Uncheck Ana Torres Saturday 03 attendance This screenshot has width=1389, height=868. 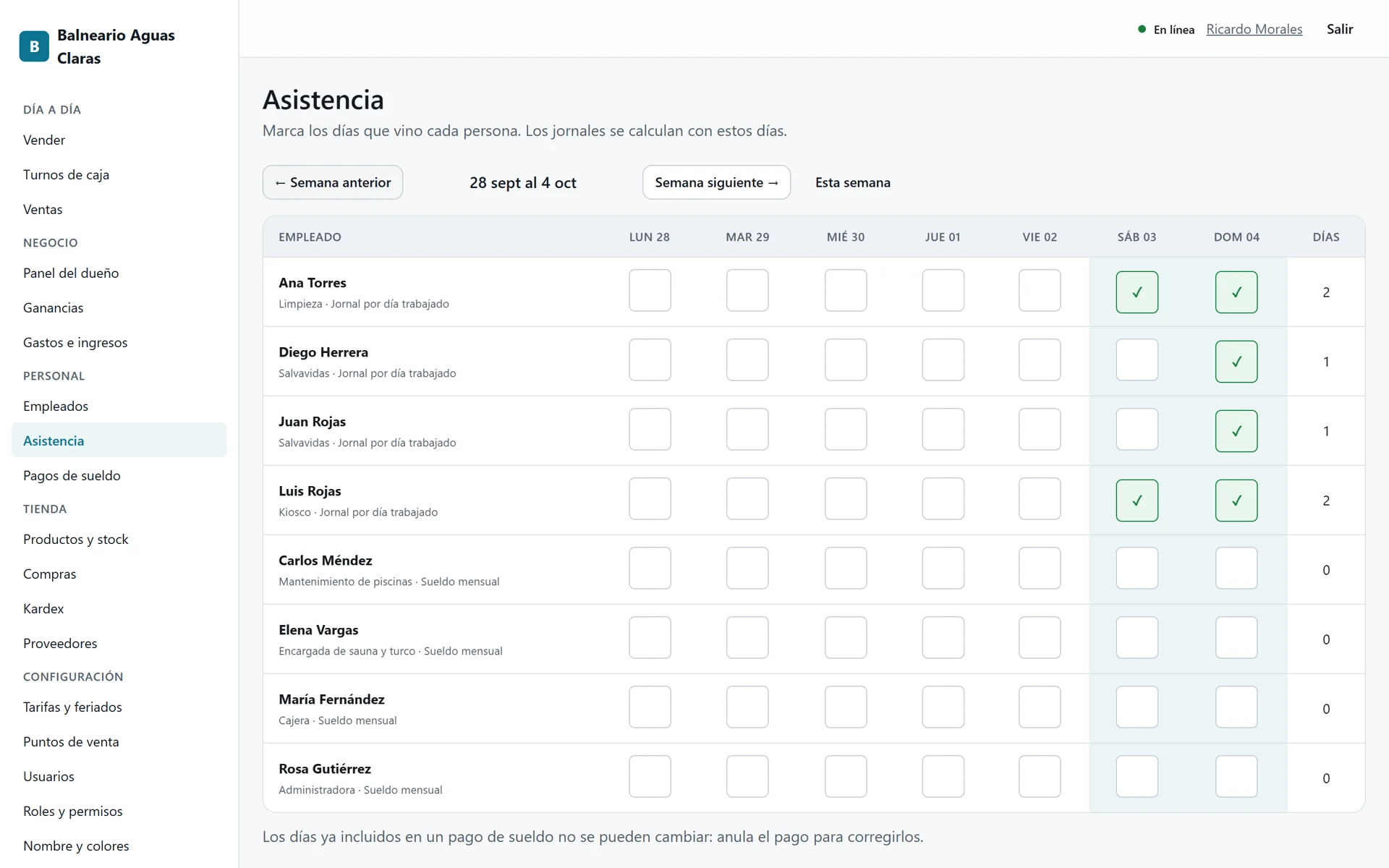point(1137,292)
